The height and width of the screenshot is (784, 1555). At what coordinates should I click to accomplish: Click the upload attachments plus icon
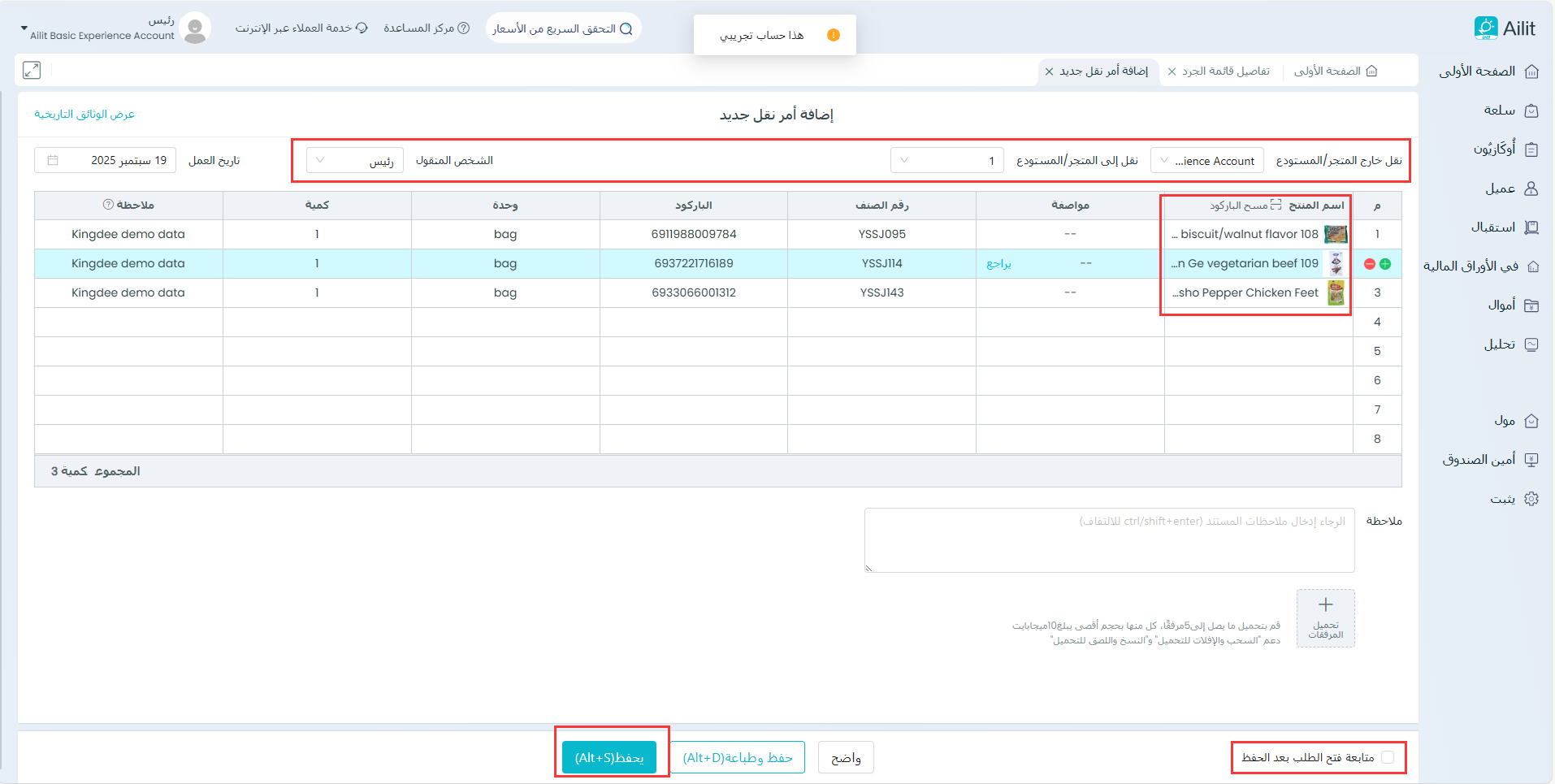coord(1325,605)
